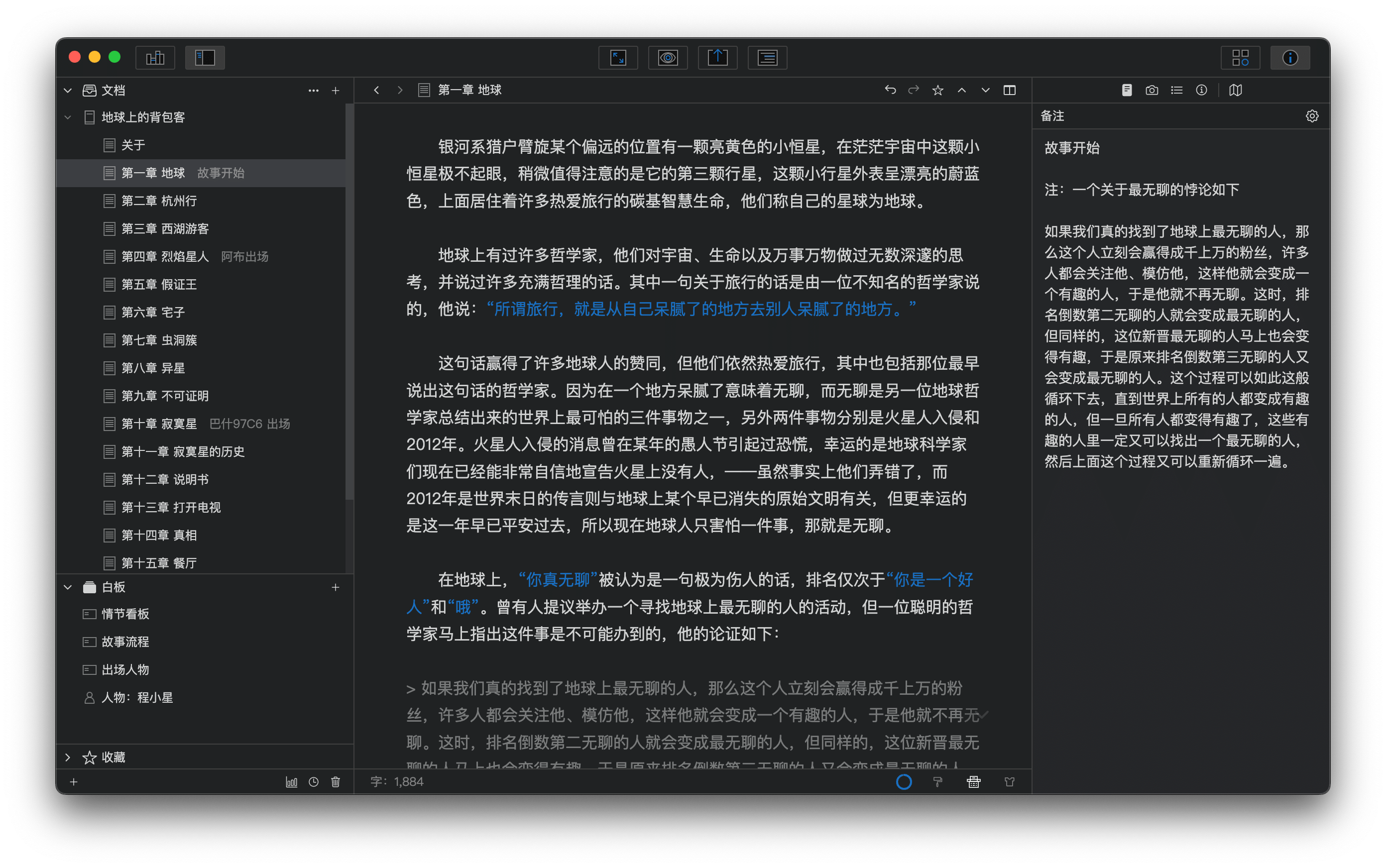
Task: Add a new whiteboard with plus
Action: coord(336,587)
